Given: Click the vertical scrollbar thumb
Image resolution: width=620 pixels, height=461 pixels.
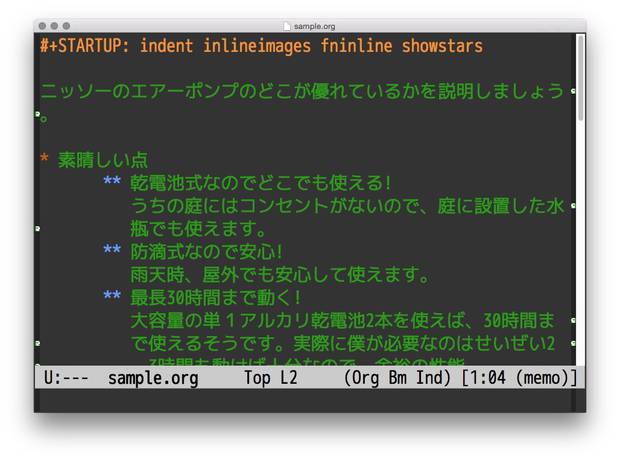Looking at the screenshot, I should tap(580, 78).
